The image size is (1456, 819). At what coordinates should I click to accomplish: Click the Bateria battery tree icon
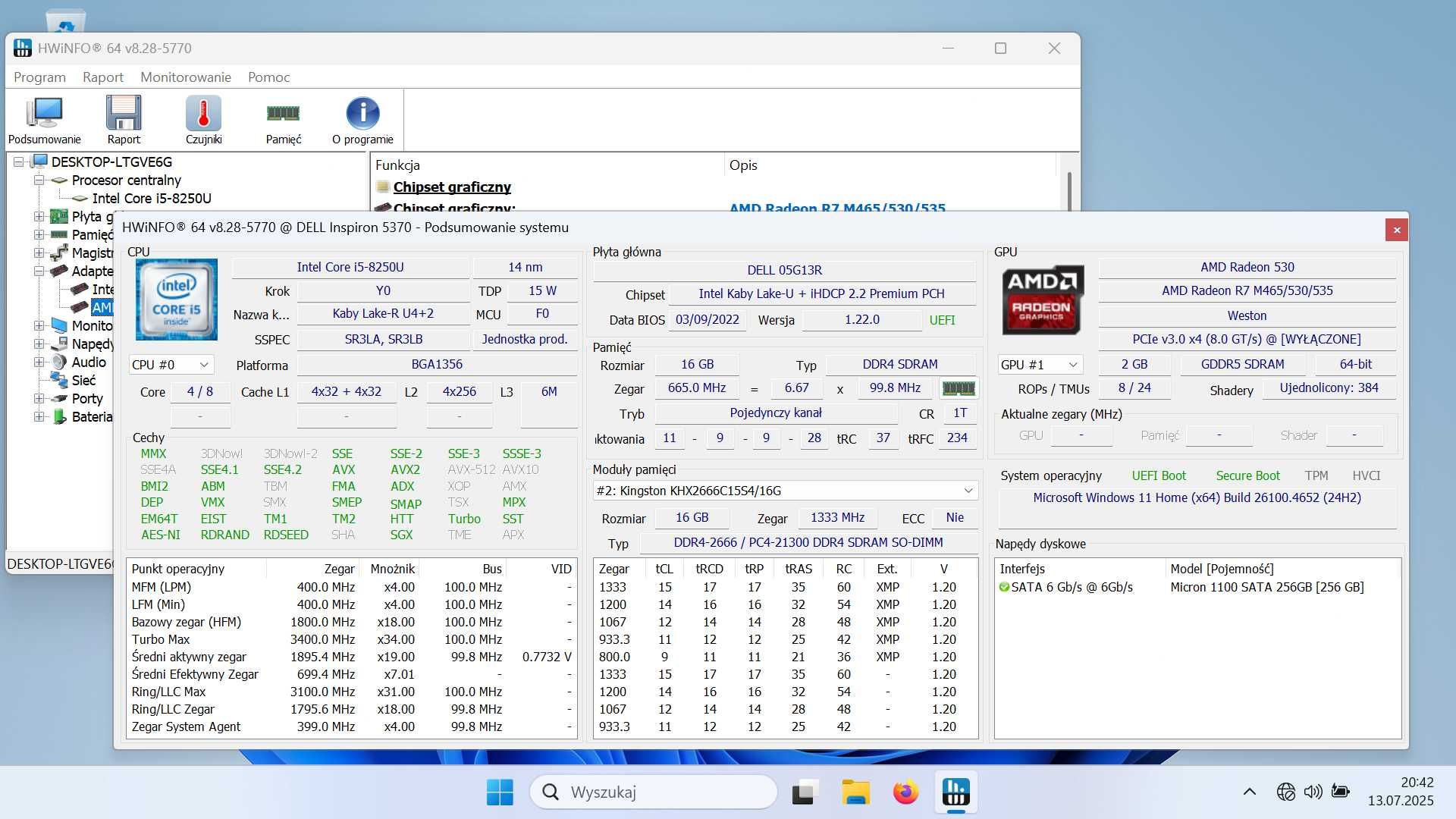click(58, 417)
